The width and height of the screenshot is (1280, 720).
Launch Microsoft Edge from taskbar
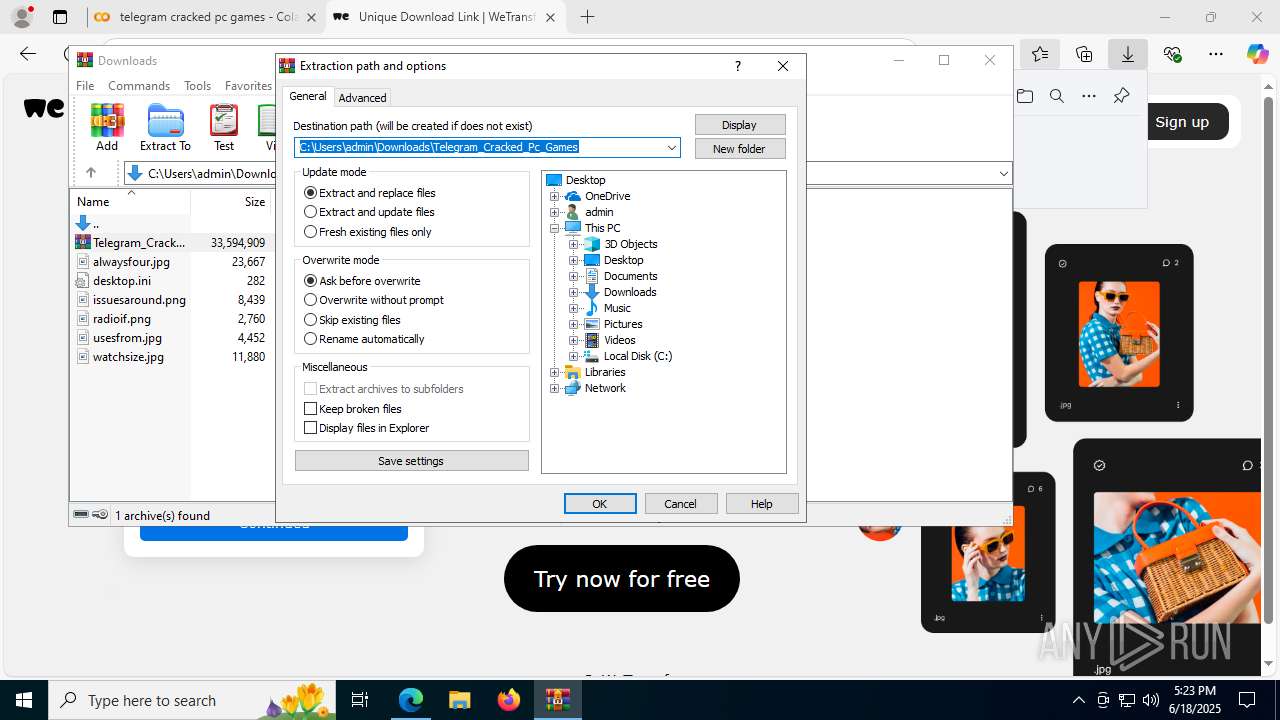coord(411,700)
